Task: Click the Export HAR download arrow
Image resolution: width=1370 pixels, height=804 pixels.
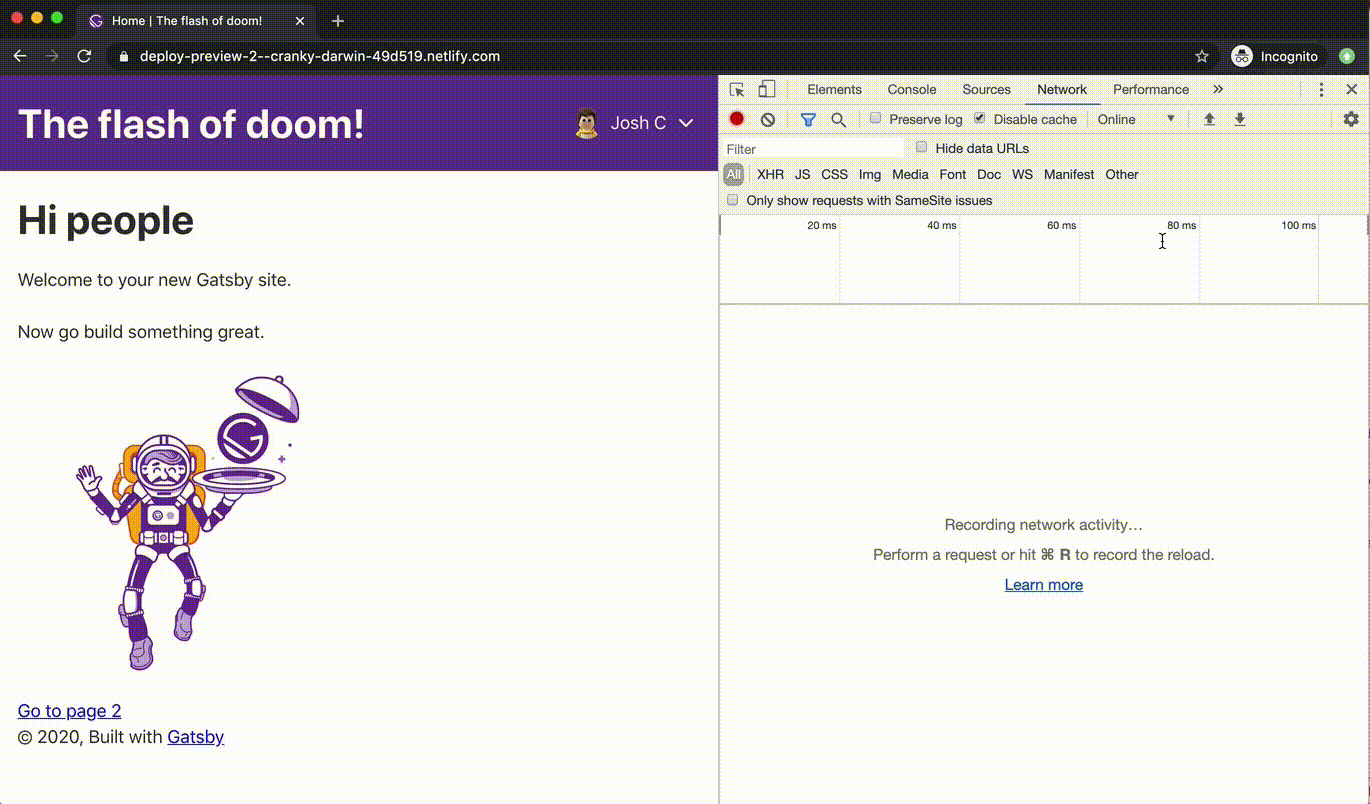Action: tap(1239, 119)
